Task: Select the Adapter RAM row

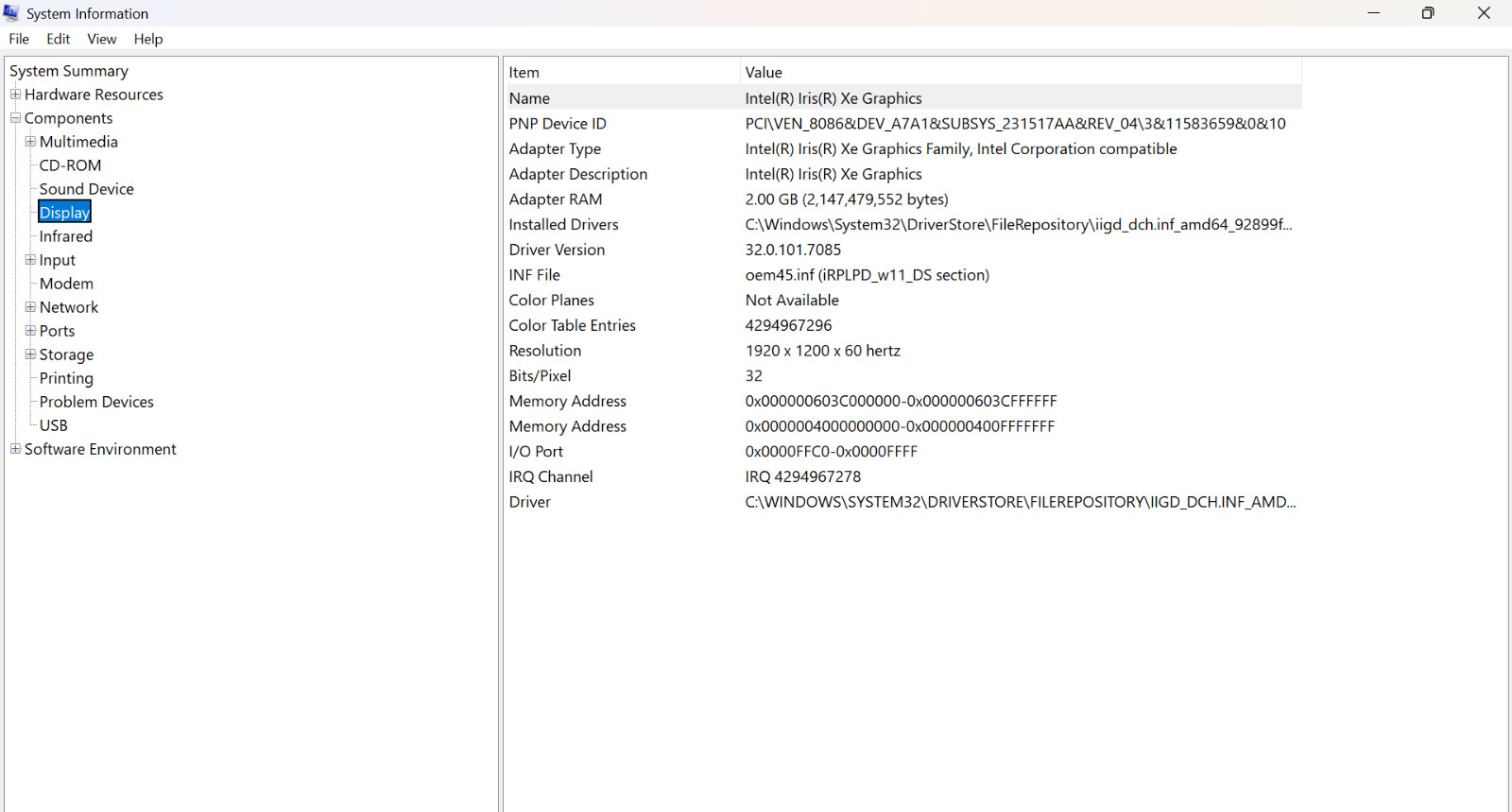Action: tap(904, 199)
